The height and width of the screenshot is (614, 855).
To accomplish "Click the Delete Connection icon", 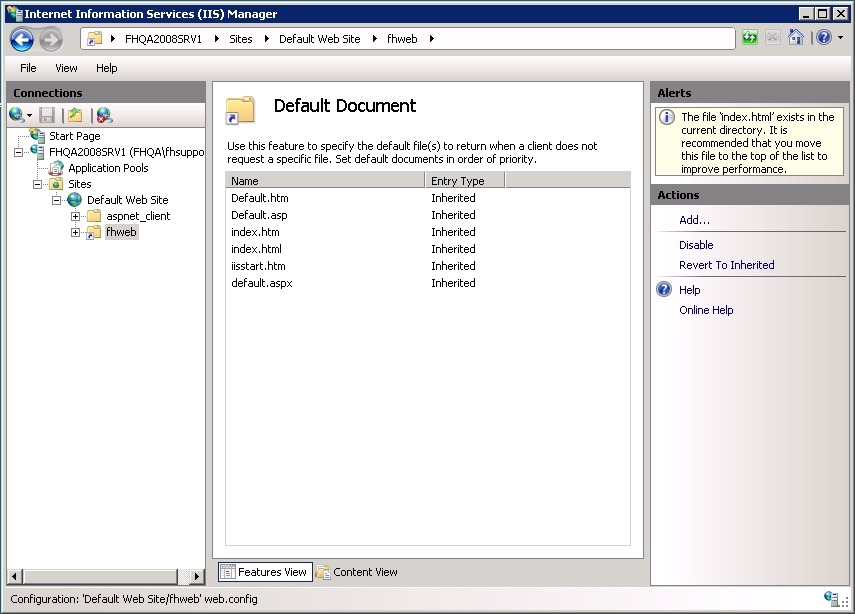I will [104, 115].
